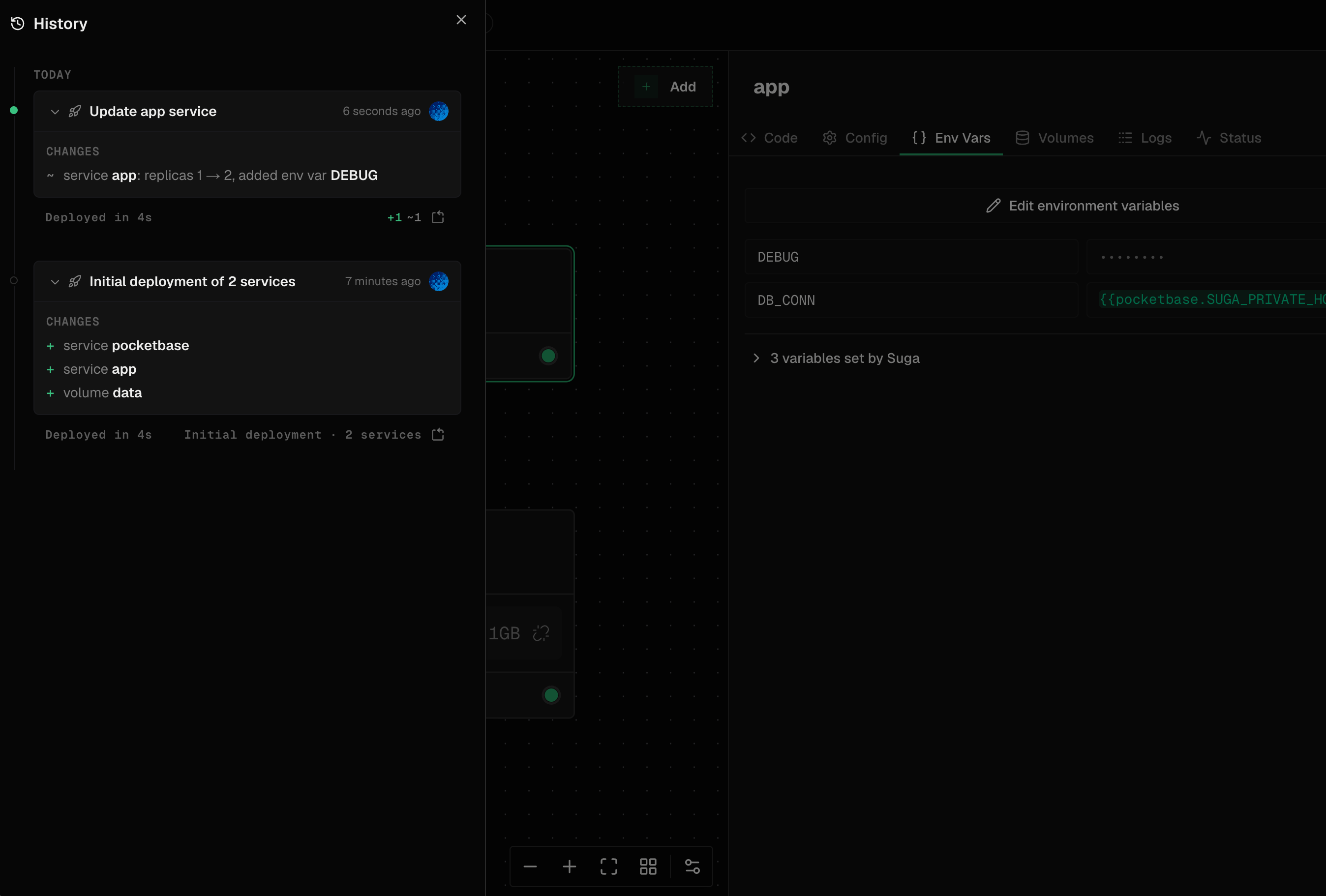Open the Volumes tab

tap(1055, 138)
